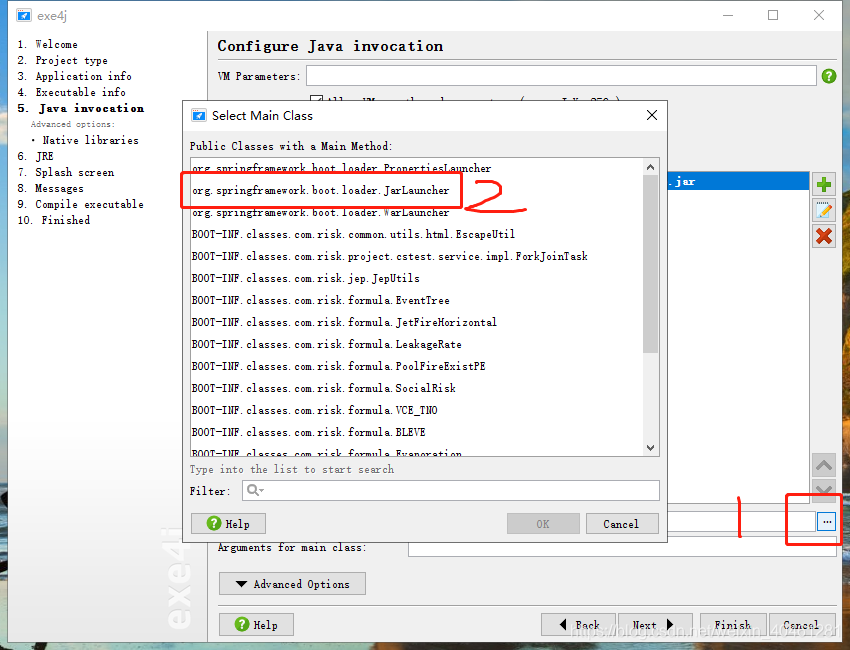Open the Splash screen wizard step
This screenshot has height=650, width=850.
tap(74, 172)
